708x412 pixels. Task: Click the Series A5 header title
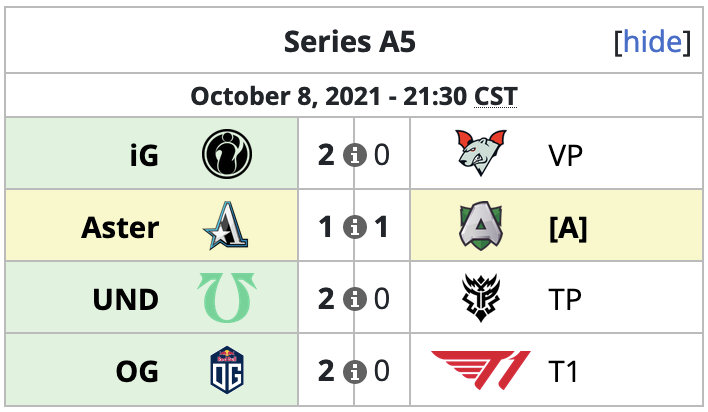click(349, 42)
